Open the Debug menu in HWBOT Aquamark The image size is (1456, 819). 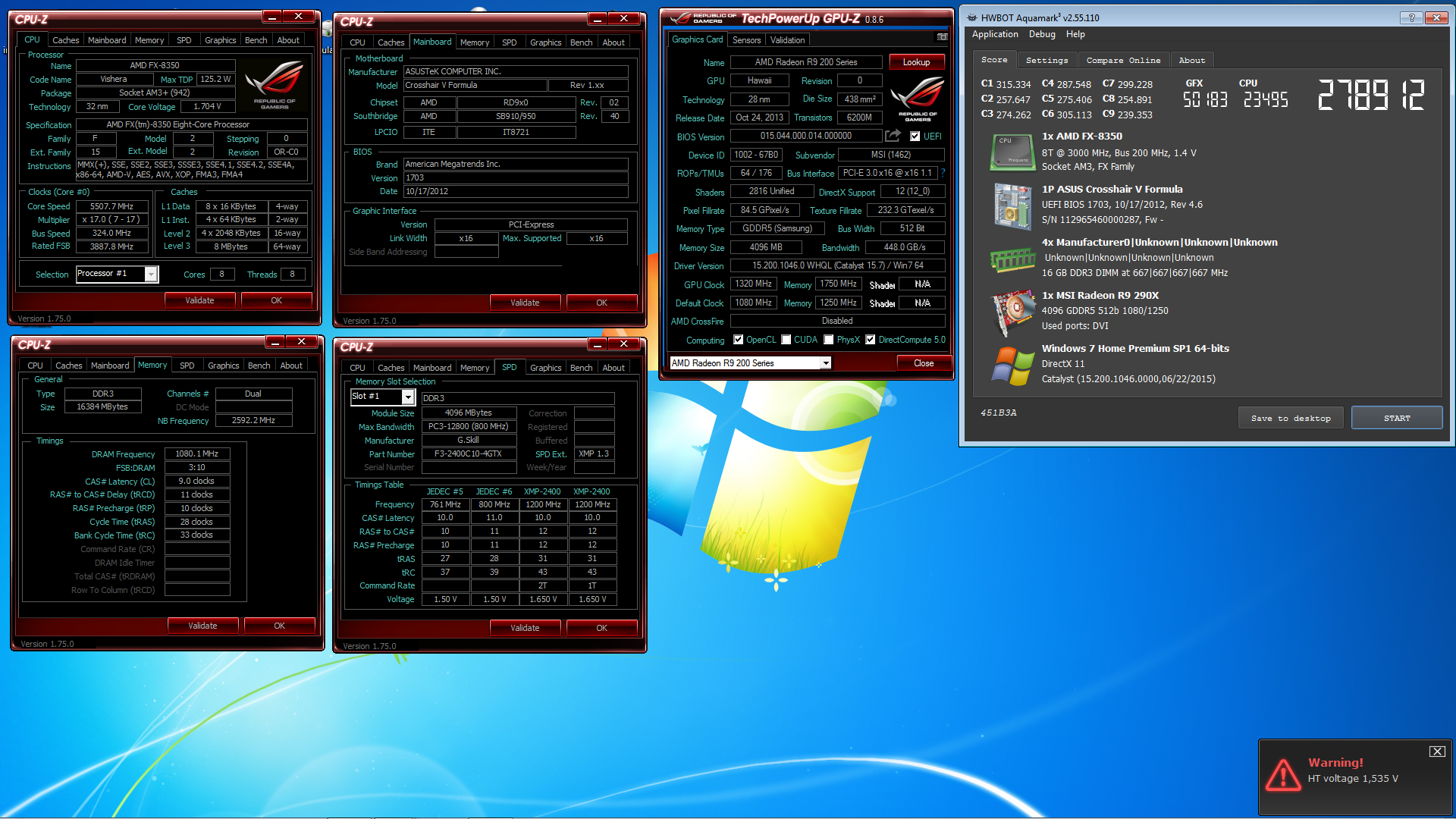tap(1042, 34)
